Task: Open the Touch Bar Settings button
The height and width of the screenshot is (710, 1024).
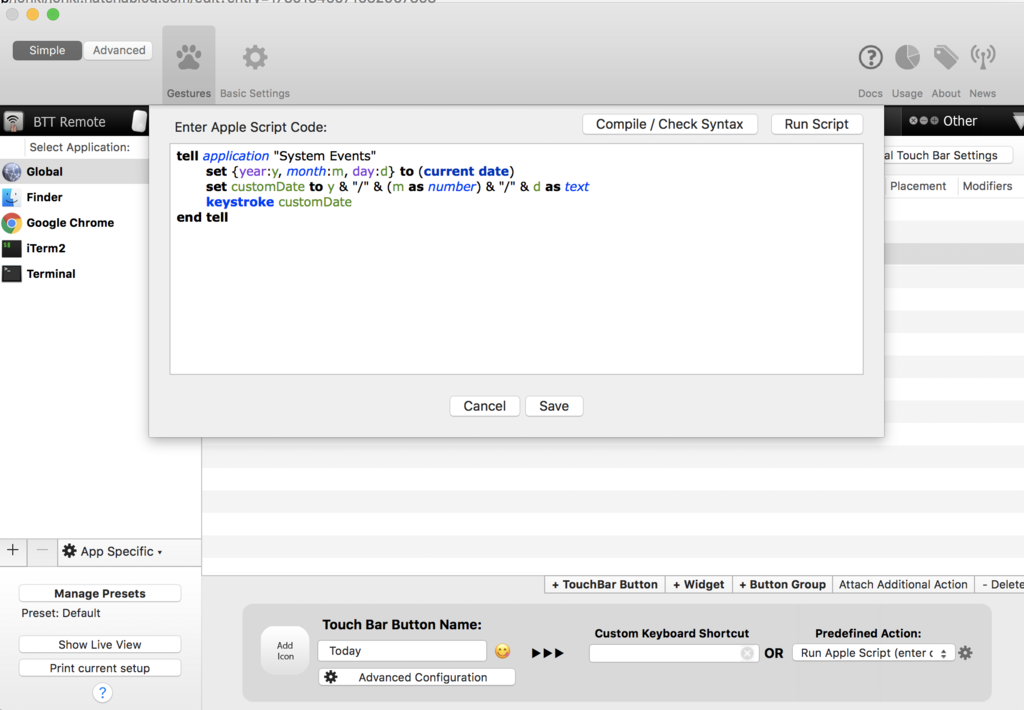Action: 947,155
